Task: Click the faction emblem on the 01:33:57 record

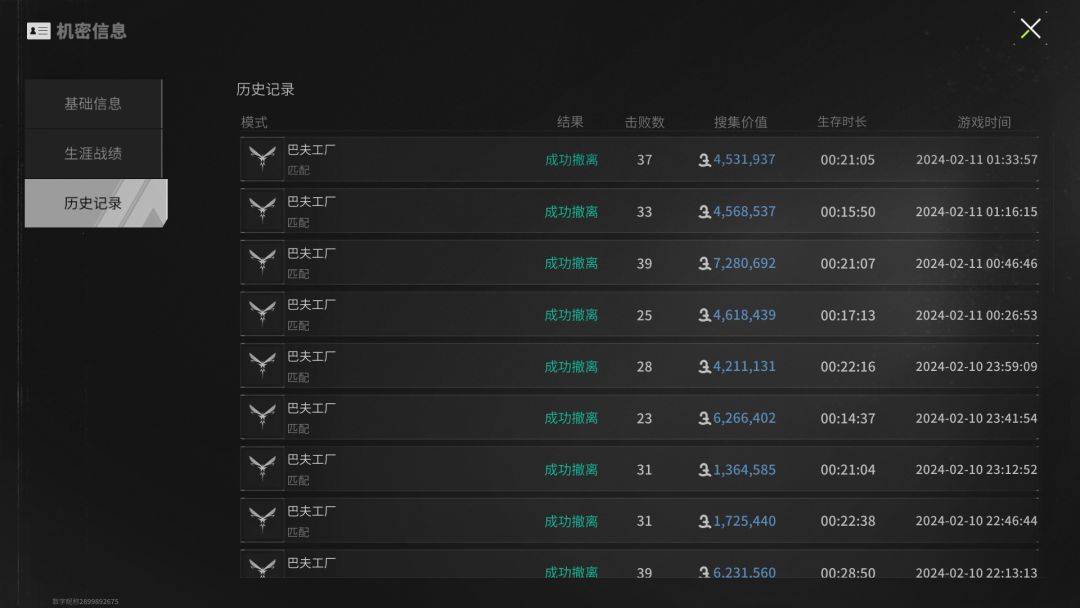Action: [x=262, y=159]
